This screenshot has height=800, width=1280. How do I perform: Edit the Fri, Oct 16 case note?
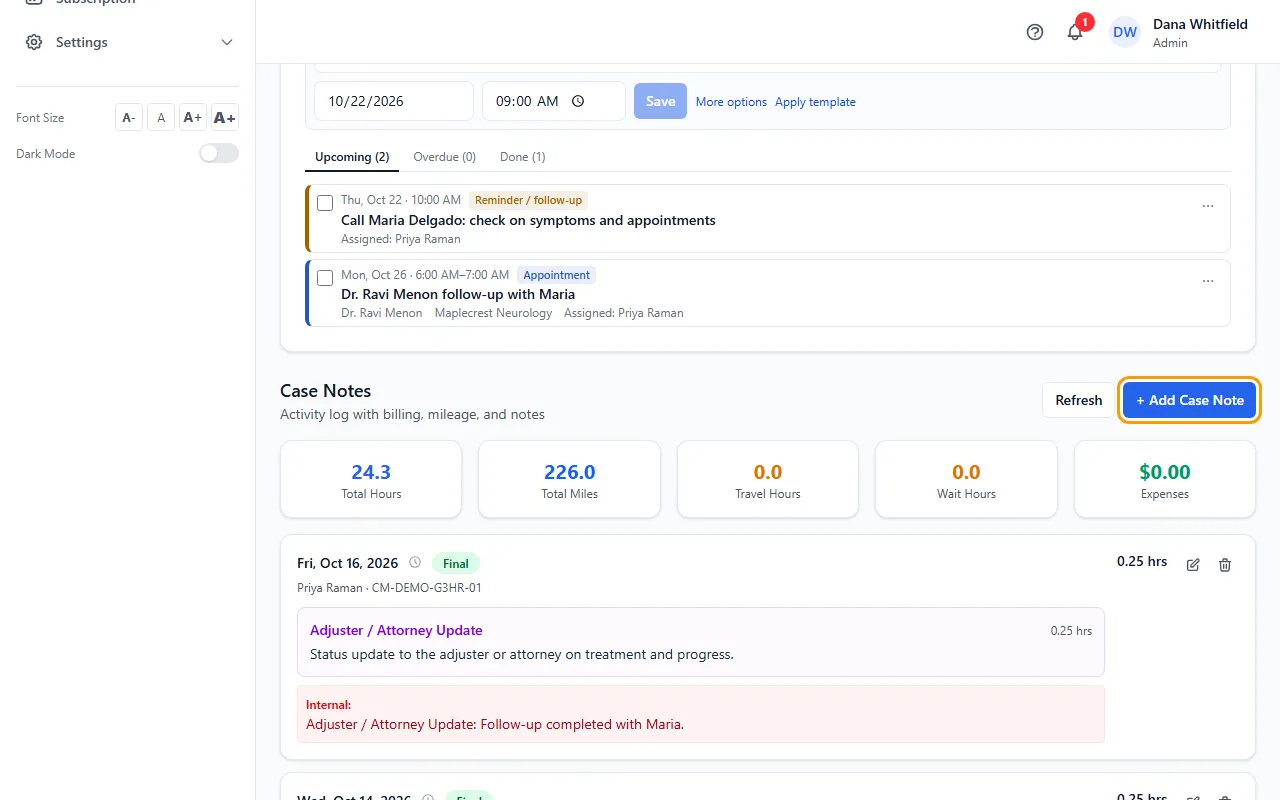(1193, 565)
